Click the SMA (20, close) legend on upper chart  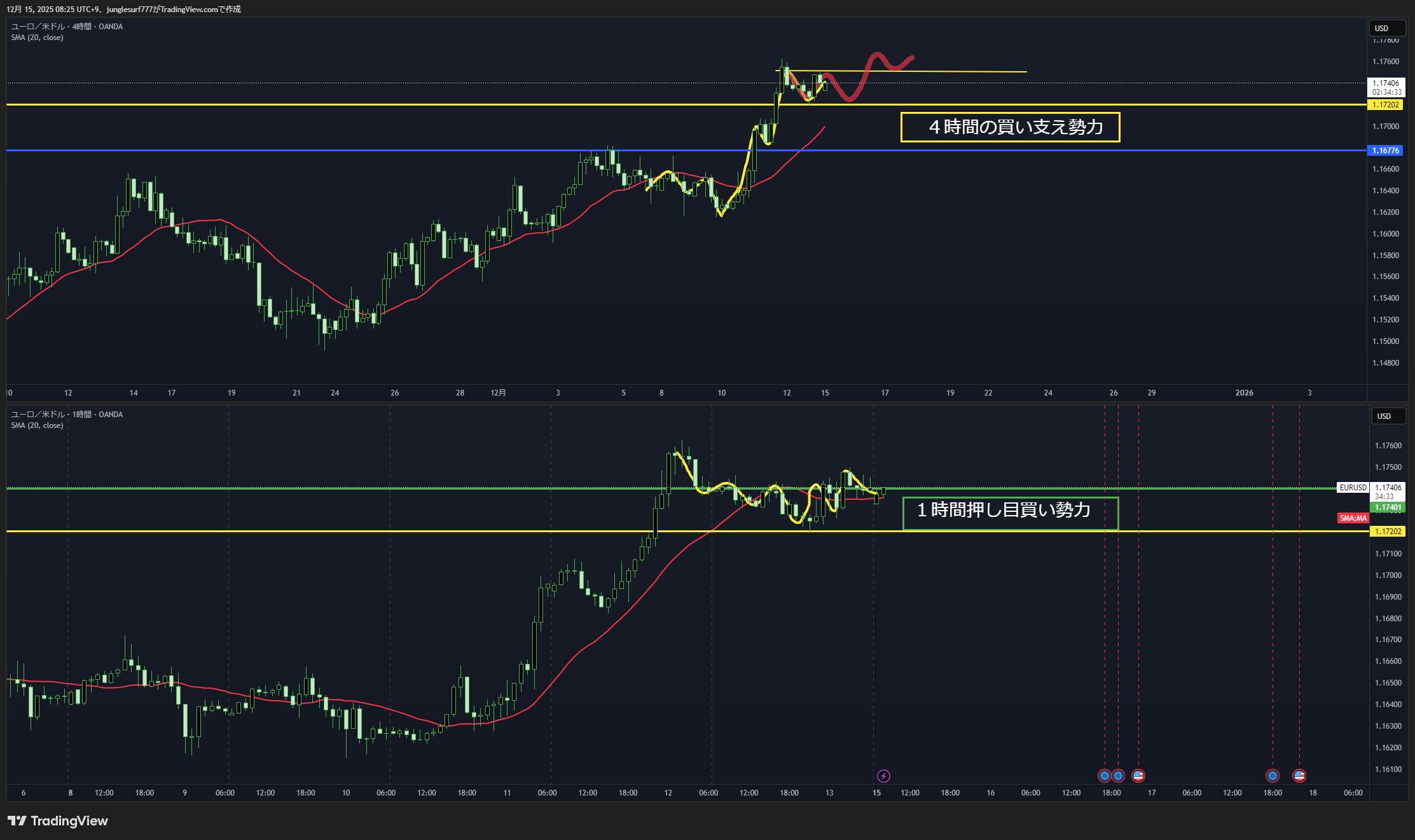point(37,38)
